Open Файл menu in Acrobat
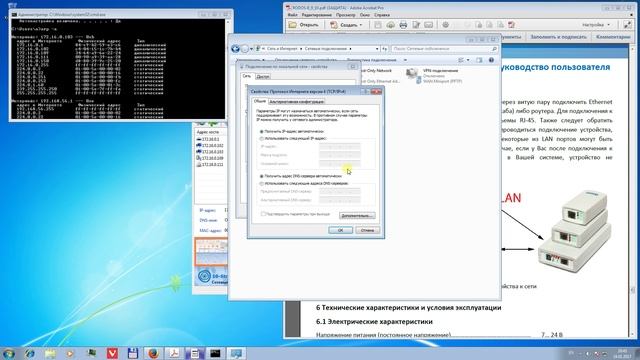640x360 pixels. click(292, 15)
